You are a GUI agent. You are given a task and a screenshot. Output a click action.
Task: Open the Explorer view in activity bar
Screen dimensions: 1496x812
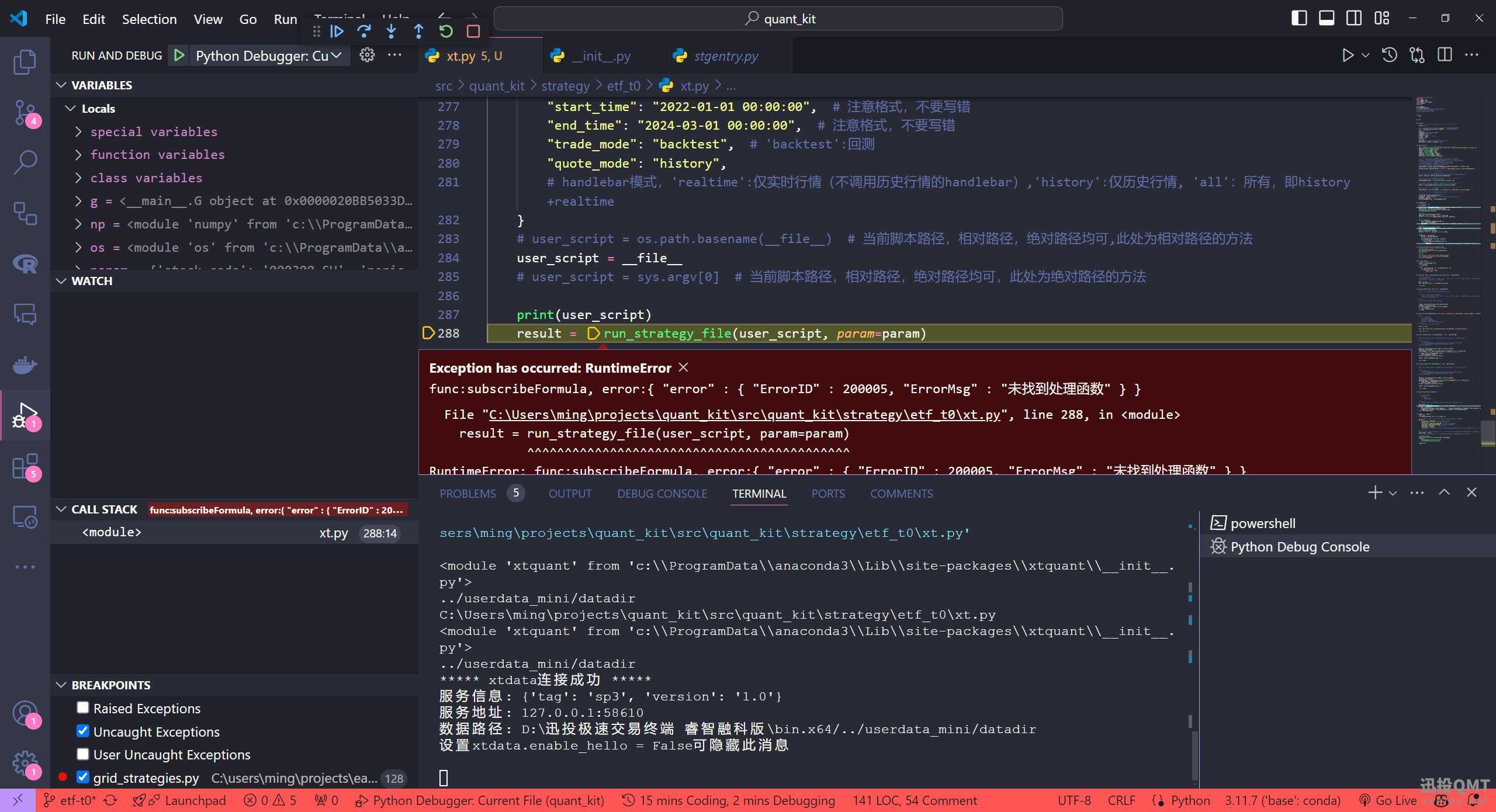pyautogui.click(x=25, y=62)
